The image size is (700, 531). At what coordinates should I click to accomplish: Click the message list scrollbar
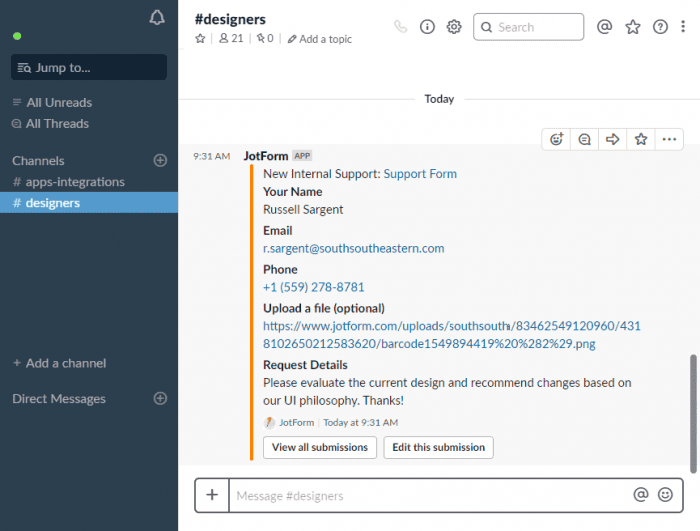[x=694, y=410]
